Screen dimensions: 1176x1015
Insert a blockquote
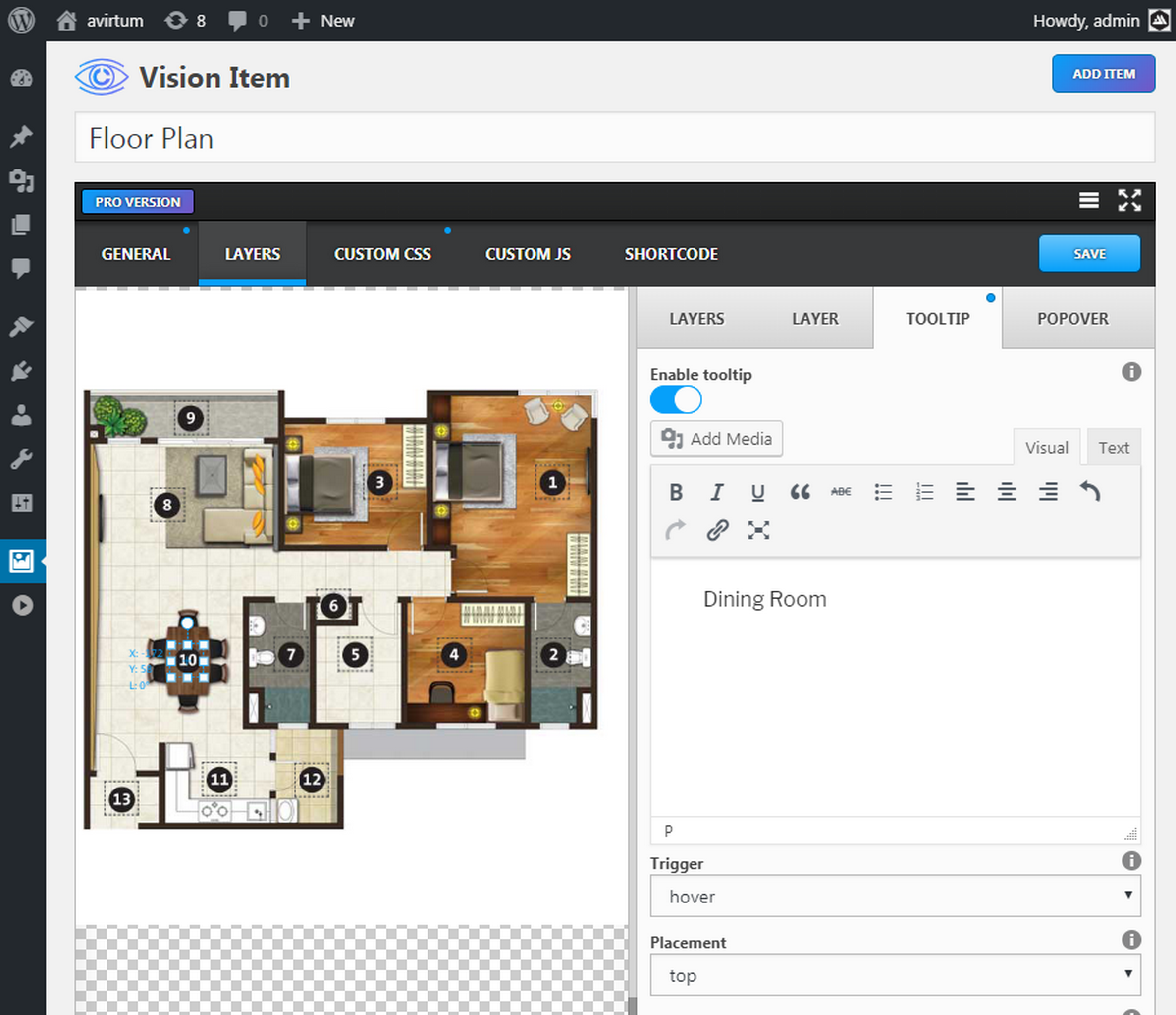pyautogui.click(x=800, y=492)
